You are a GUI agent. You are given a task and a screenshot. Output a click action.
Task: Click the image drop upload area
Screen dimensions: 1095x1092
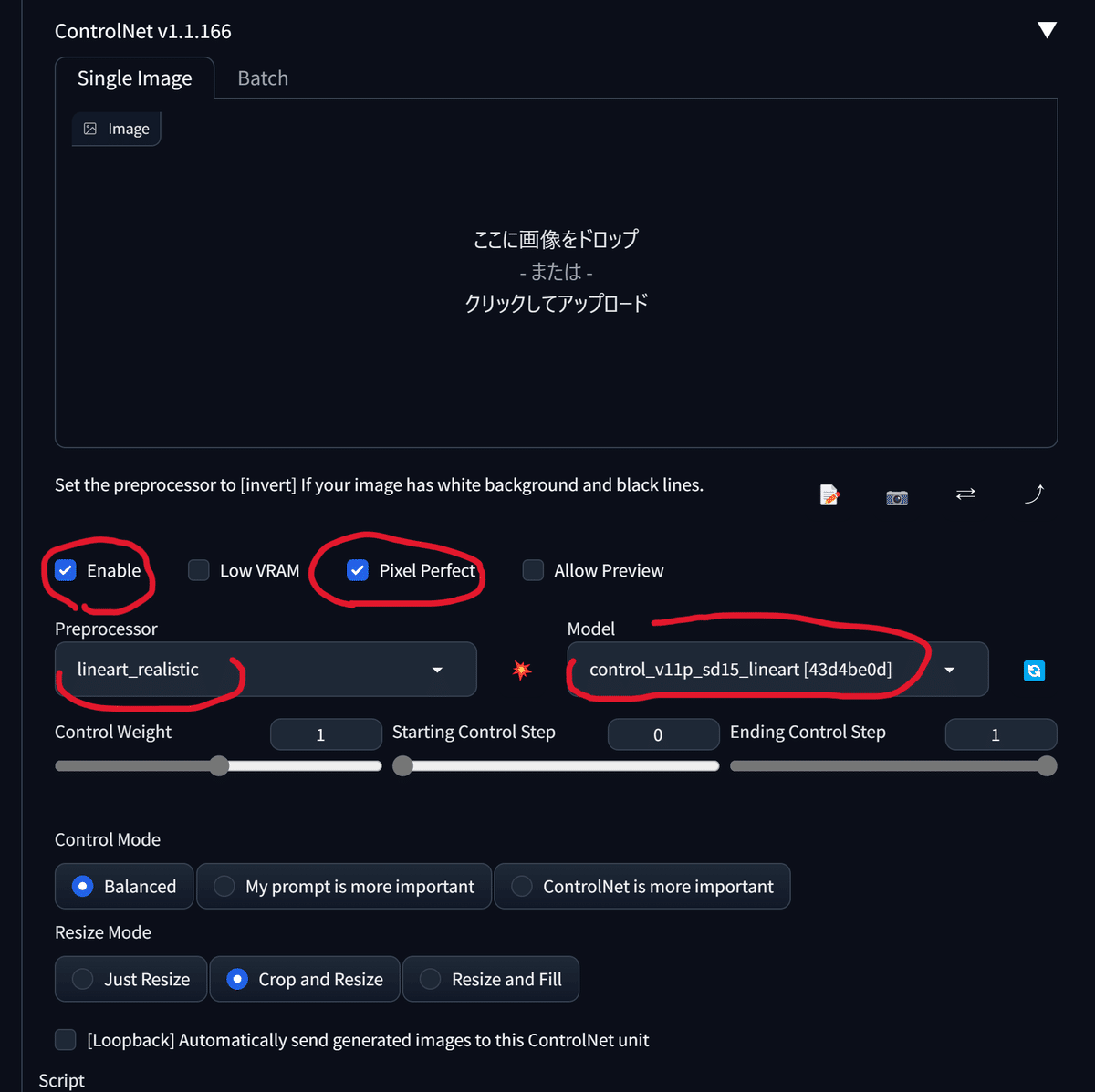pos(556,273)
